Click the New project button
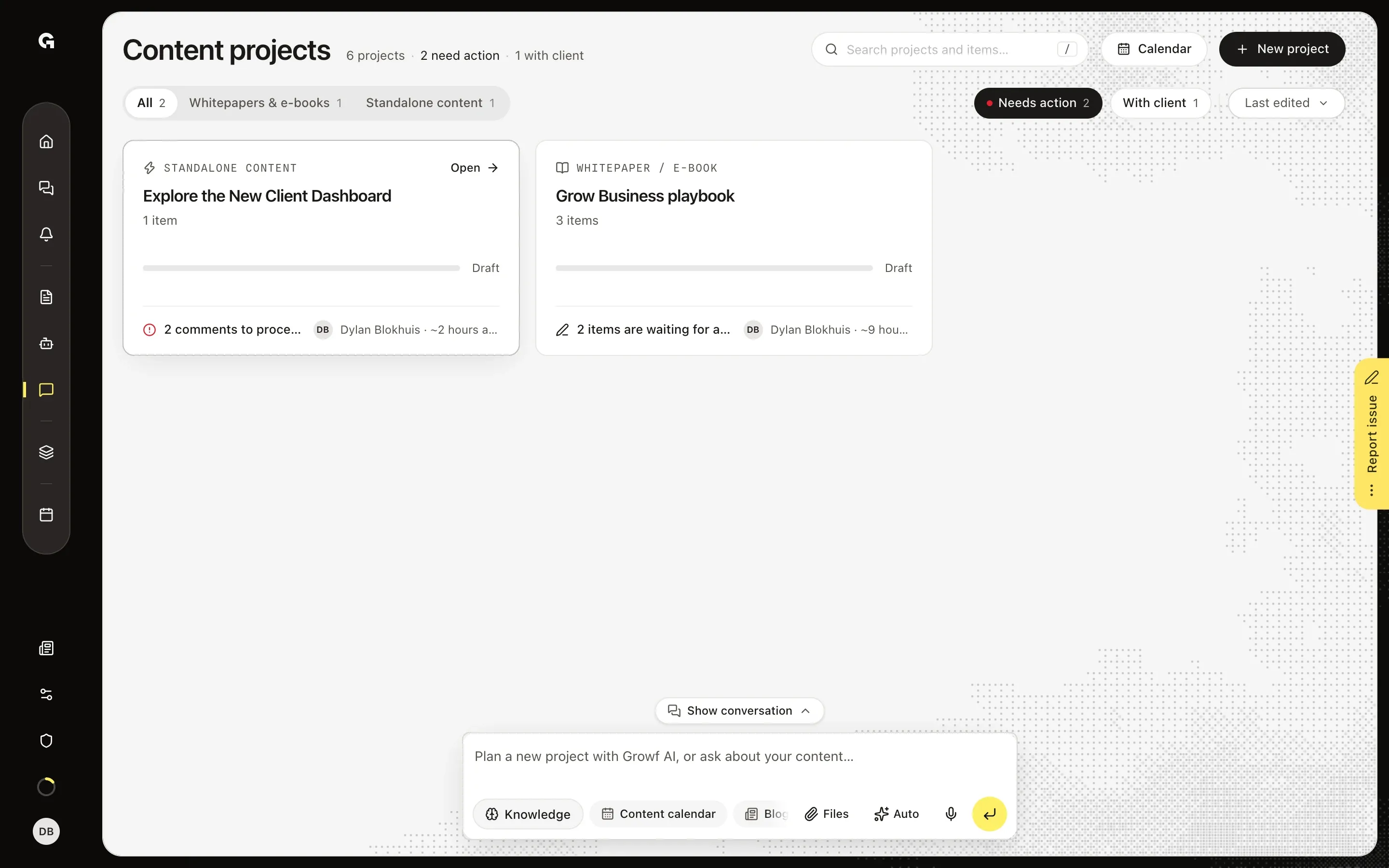Image resolution: width=1389 pixels, height=868 pixels. pos(1282,49)
